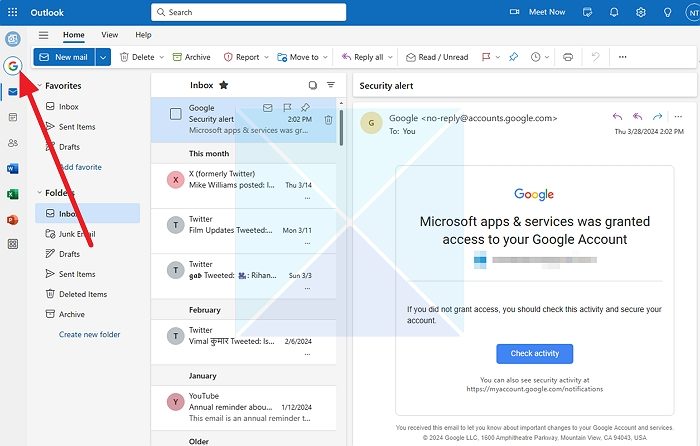Click the Check activity button

(x=534, y=354)
